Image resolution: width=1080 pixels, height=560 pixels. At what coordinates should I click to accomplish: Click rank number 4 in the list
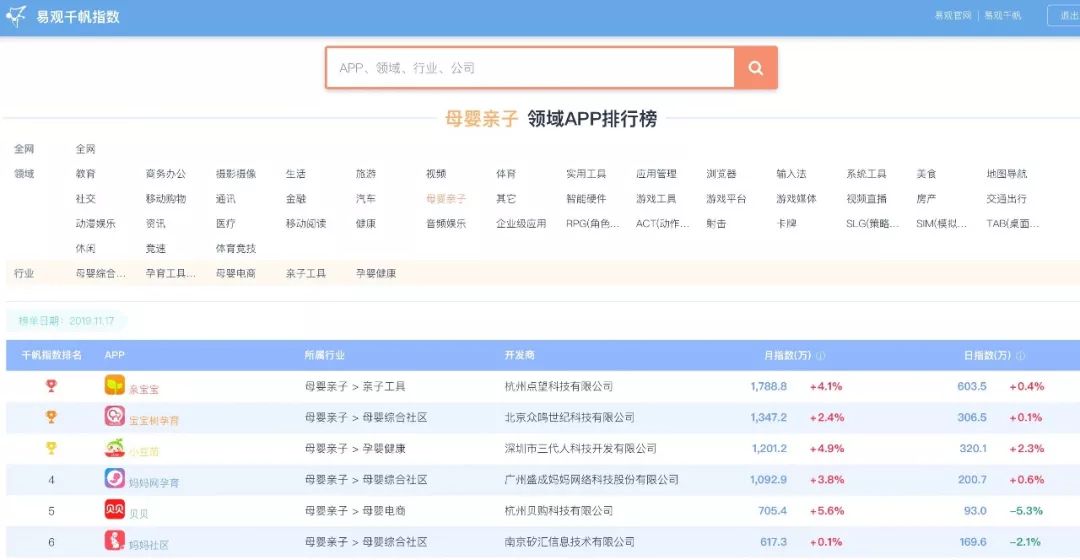pyautogui.click(x=51, y=479)
